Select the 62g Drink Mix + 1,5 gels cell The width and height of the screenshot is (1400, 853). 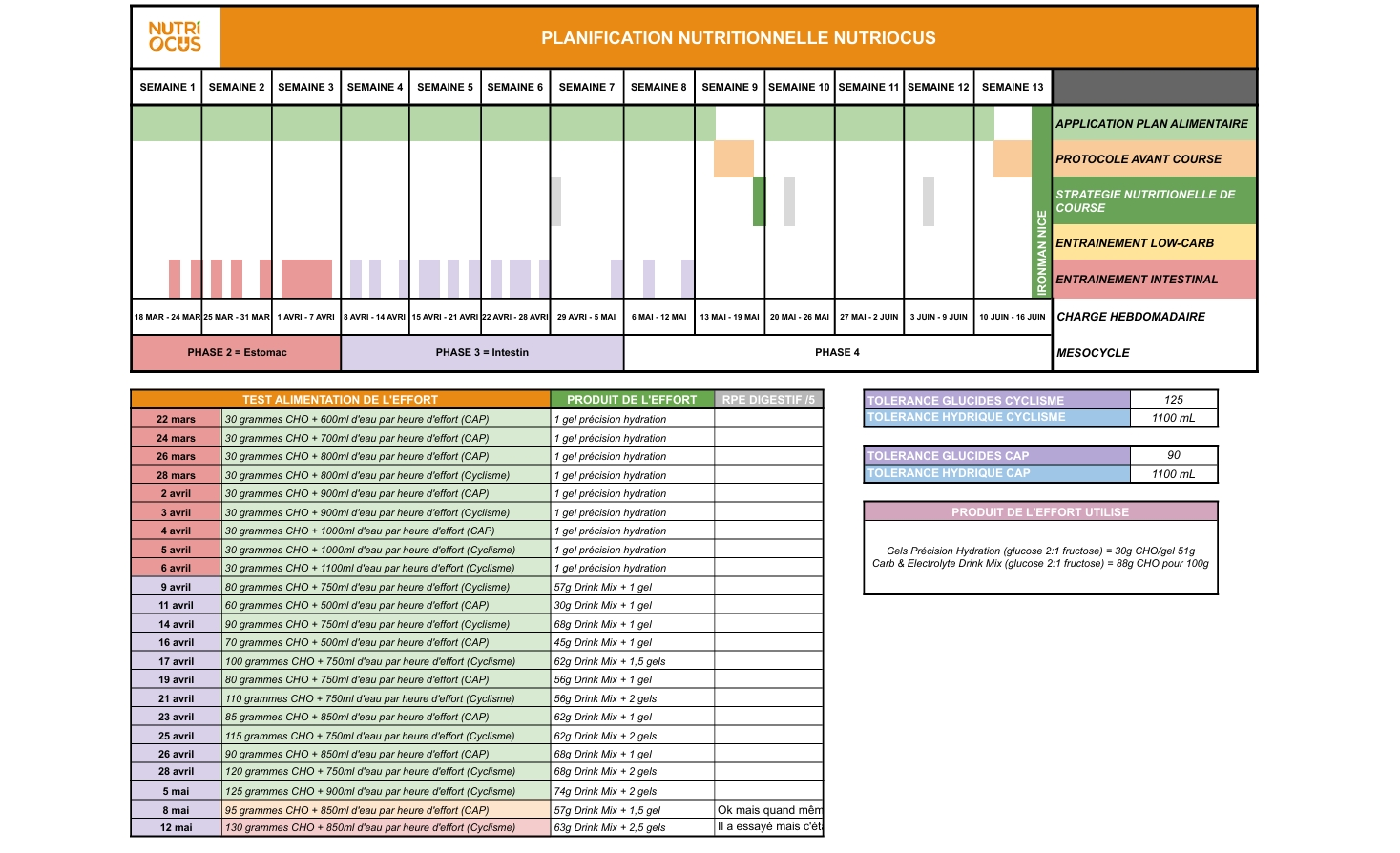[x=633, y=661]
